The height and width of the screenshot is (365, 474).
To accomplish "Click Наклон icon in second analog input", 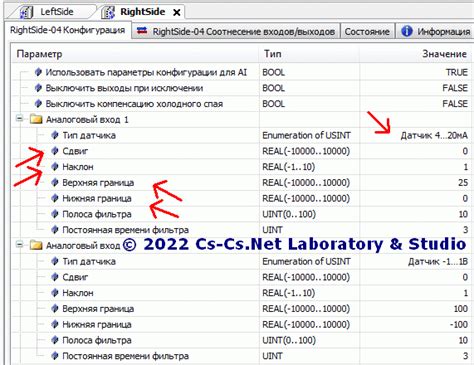I will coord(55,293).
